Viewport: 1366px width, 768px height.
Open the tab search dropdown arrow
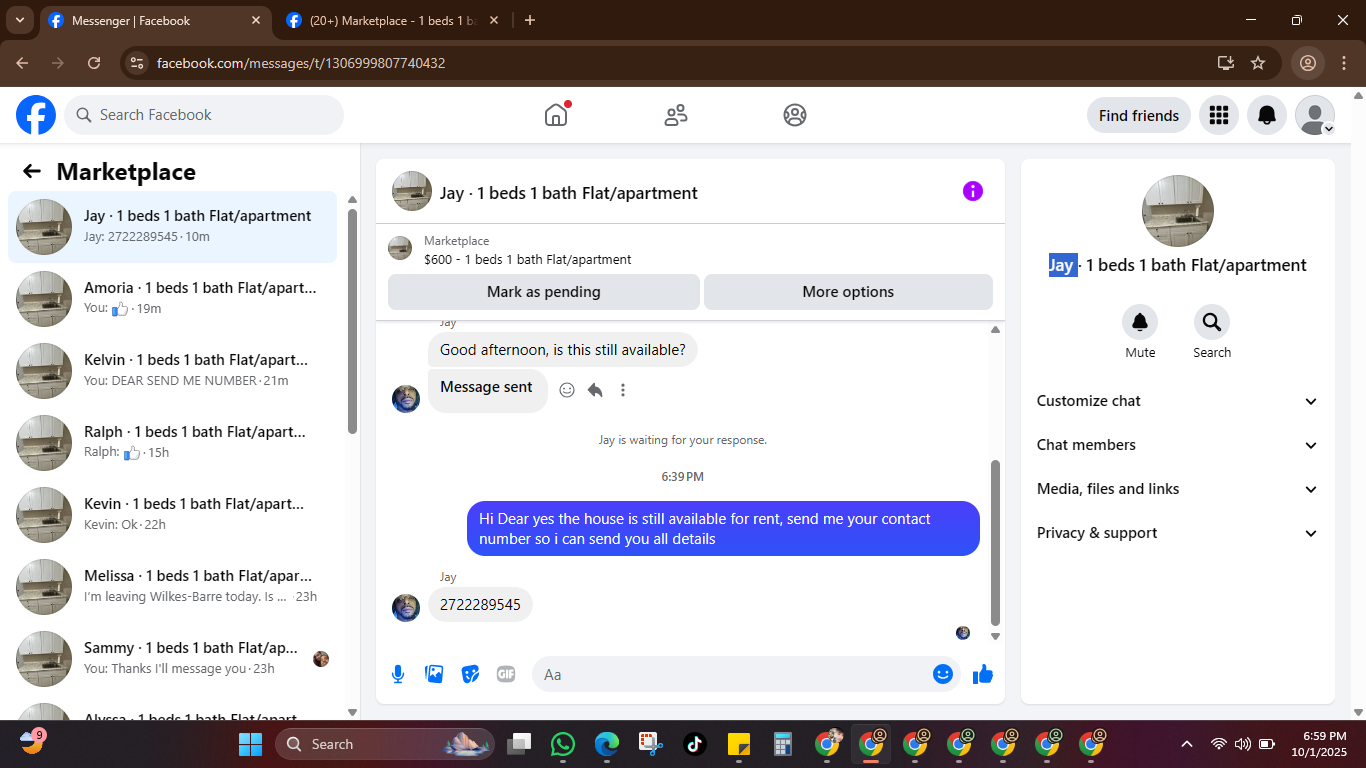[19, 20]
